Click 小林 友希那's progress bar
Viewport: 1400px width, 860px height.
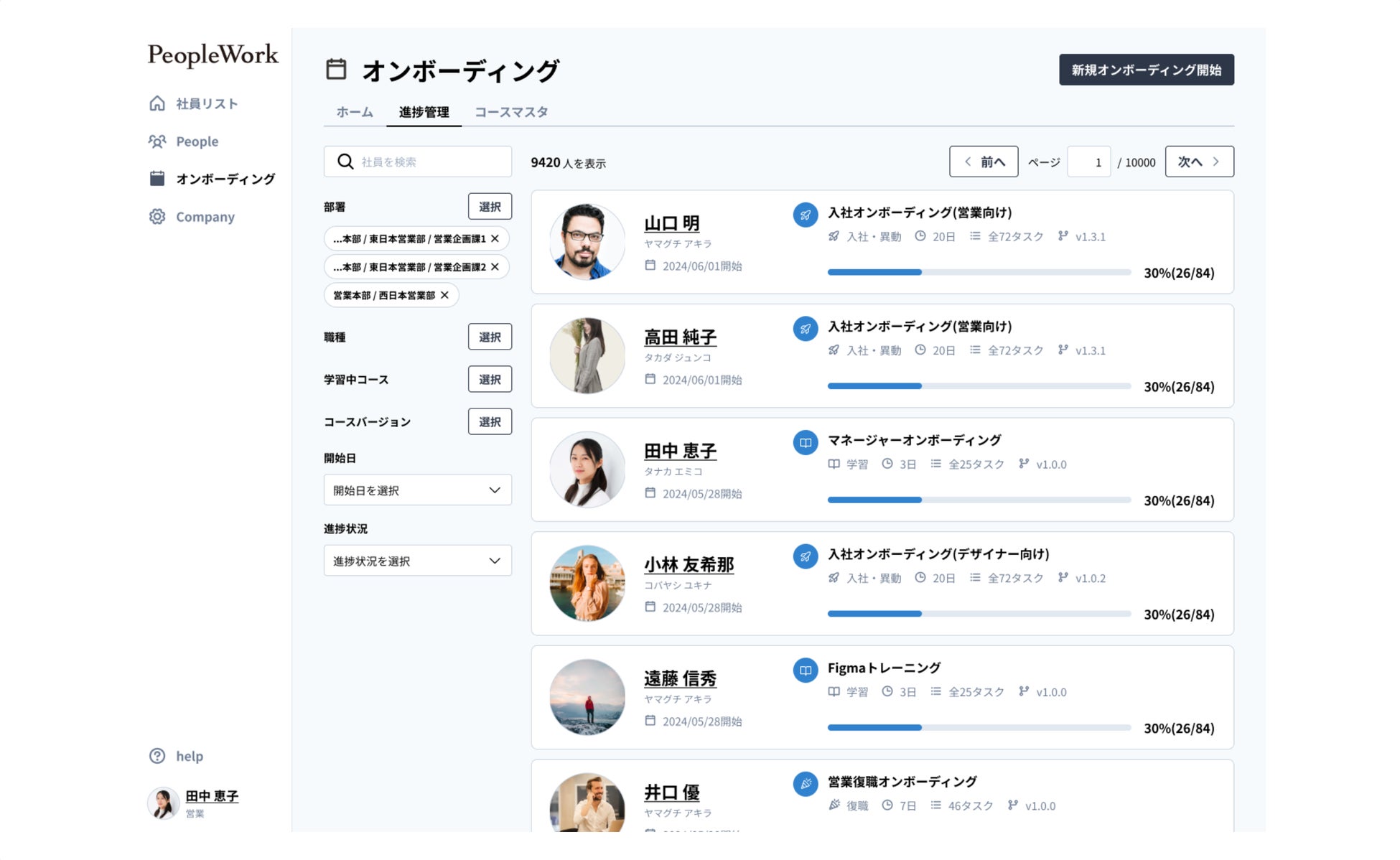[x=979, y=614]
